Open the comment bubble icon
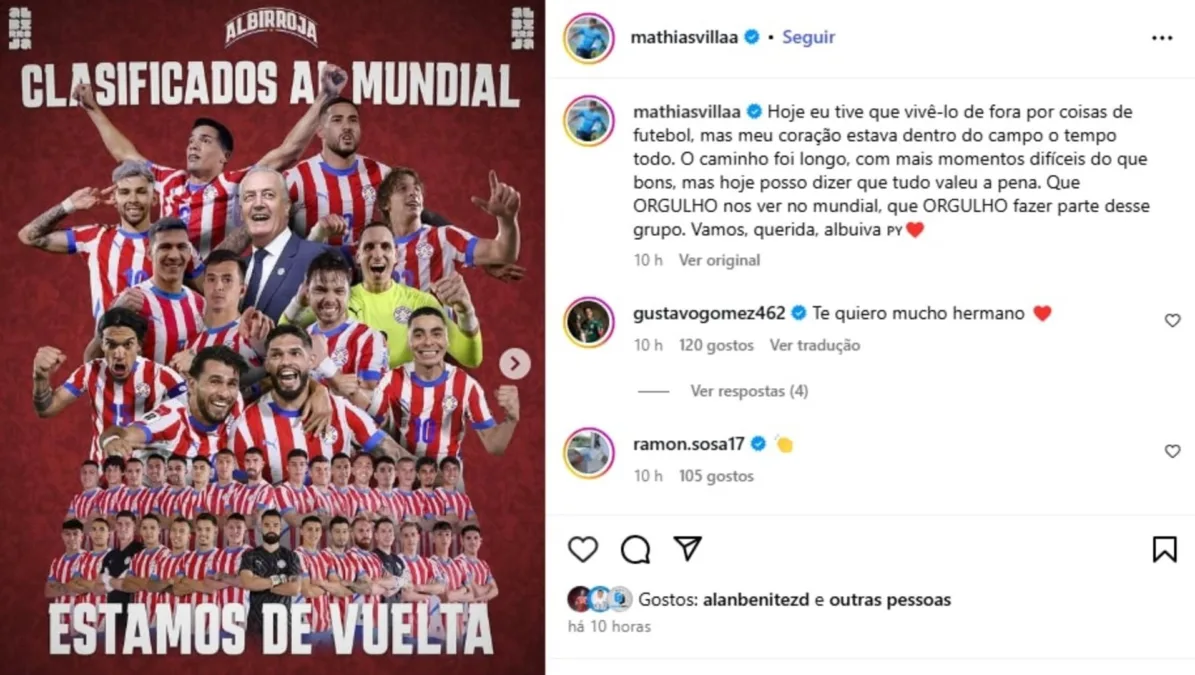Screen dimensions: 1195x675 [635, 549]
